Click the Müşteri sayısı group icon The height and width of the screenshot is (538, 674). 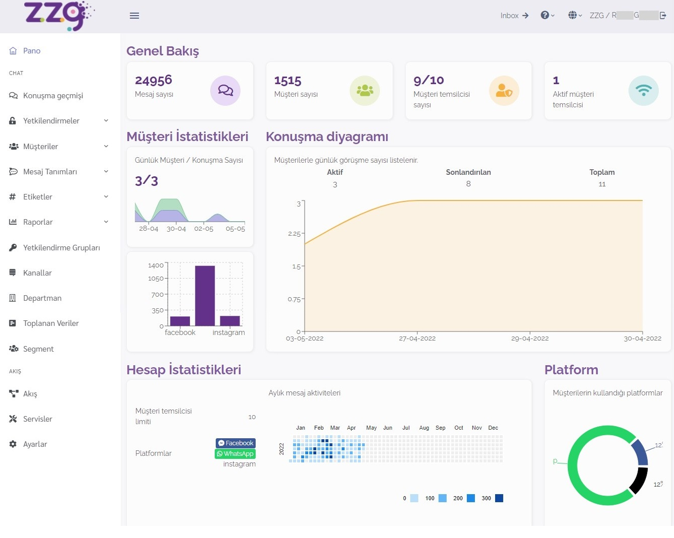[x=365, y=91]
